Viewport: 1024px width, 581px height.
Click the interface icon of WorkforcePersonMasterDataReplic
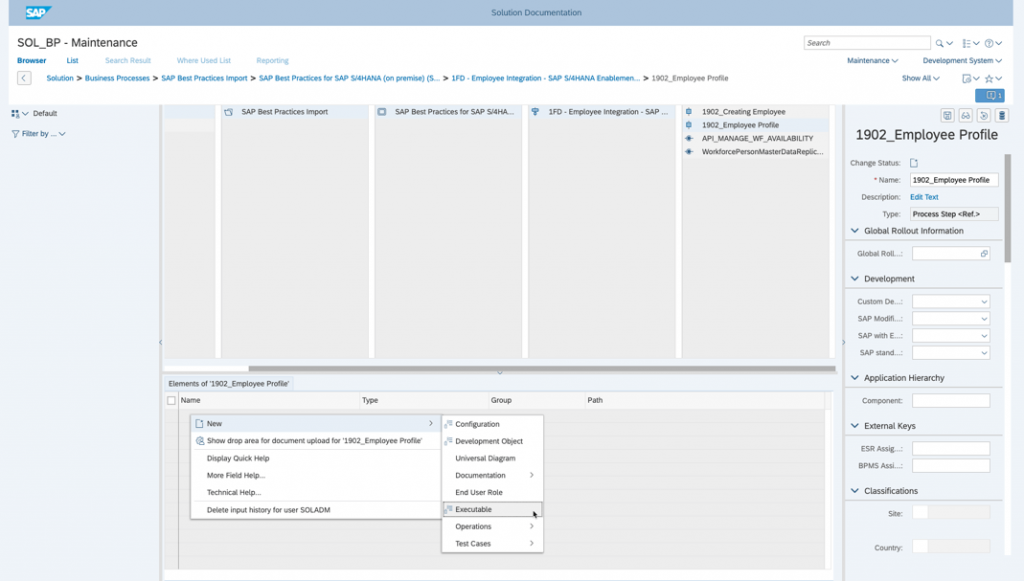pos(689,151)
